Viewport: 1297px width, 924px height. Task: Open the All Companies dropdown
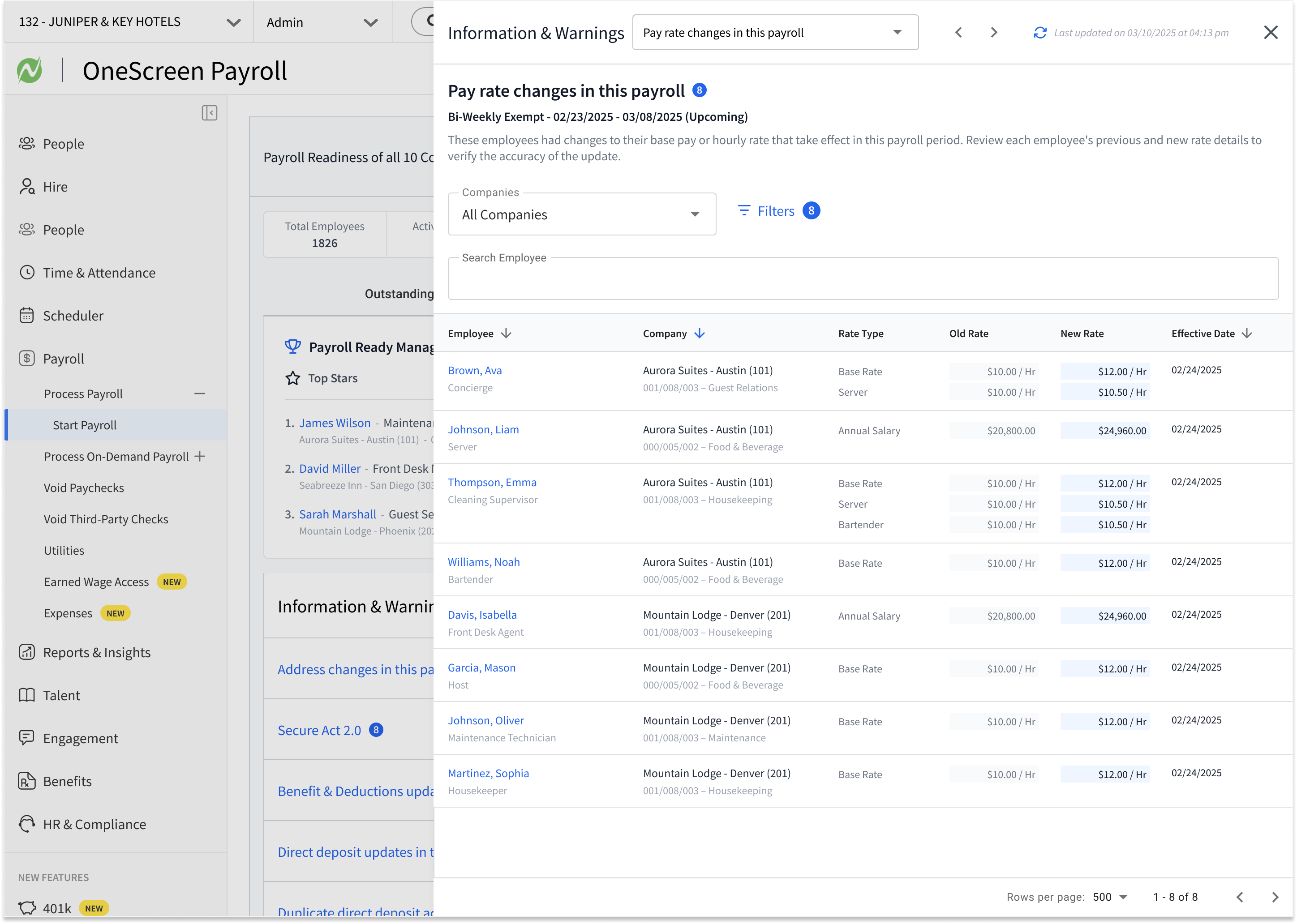click(x=582, y=214)
